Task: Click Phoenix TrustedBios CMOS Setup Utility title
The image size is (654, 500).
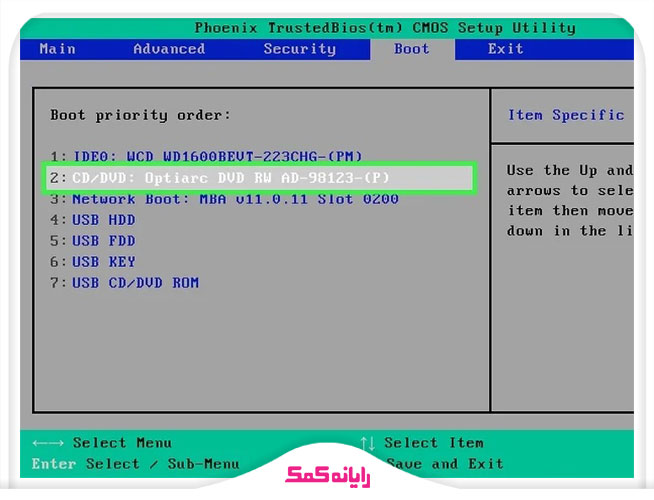Action: pyautogui.click(x=385, y=28)
